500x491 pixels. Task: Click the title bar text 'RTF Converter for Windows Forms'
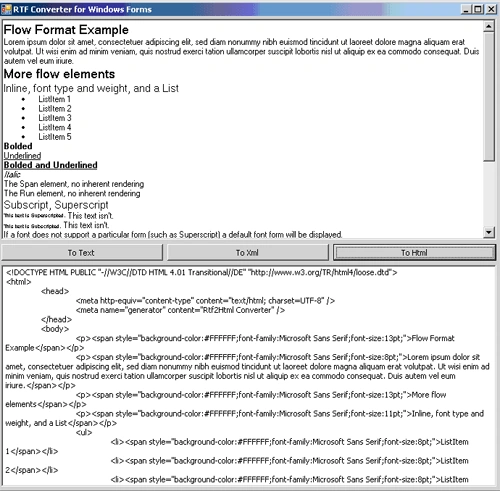coord(82,9)
